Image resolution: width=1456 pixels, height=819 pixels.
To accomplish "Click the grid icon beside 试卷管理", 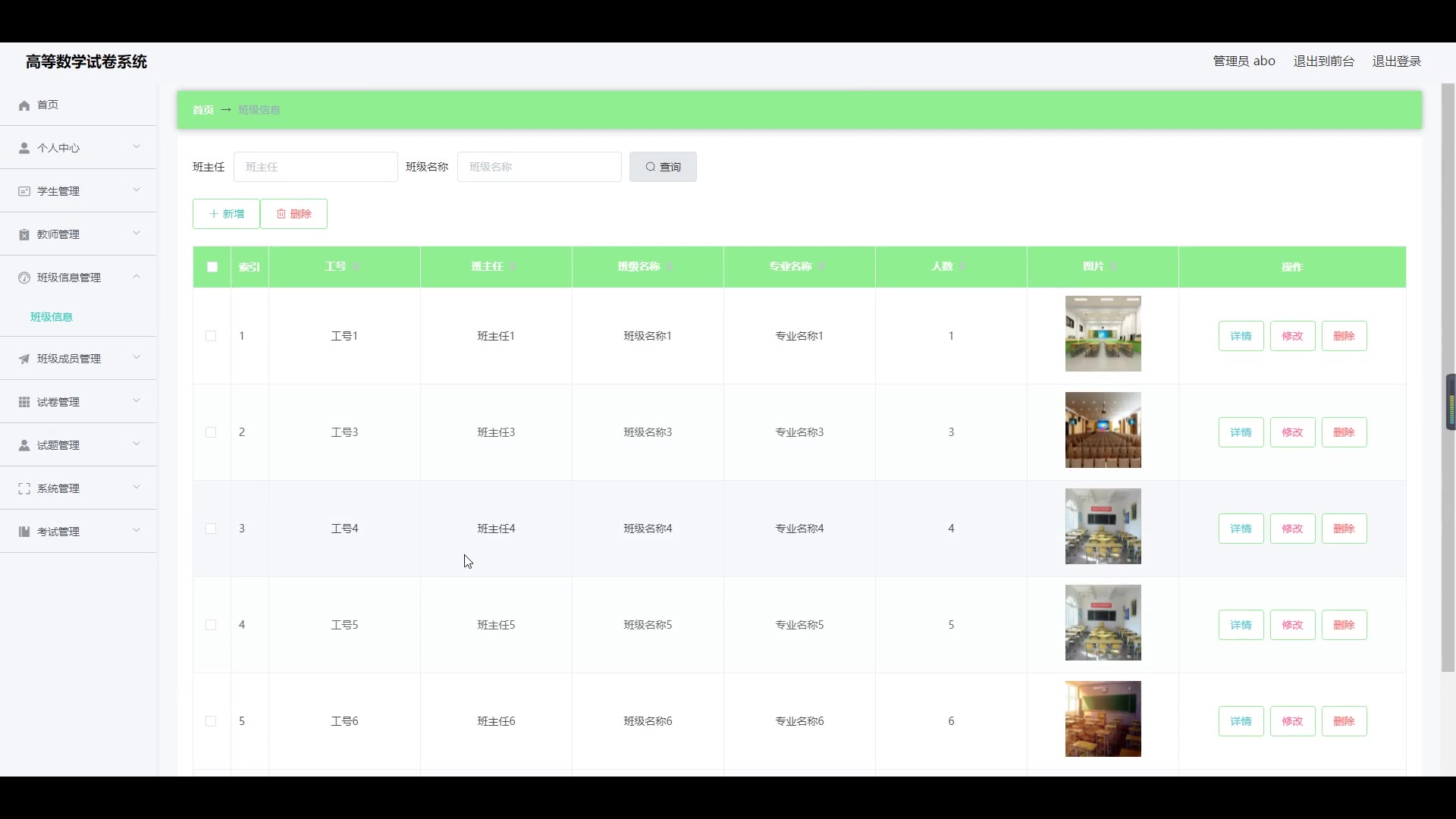I will point(24,403).
